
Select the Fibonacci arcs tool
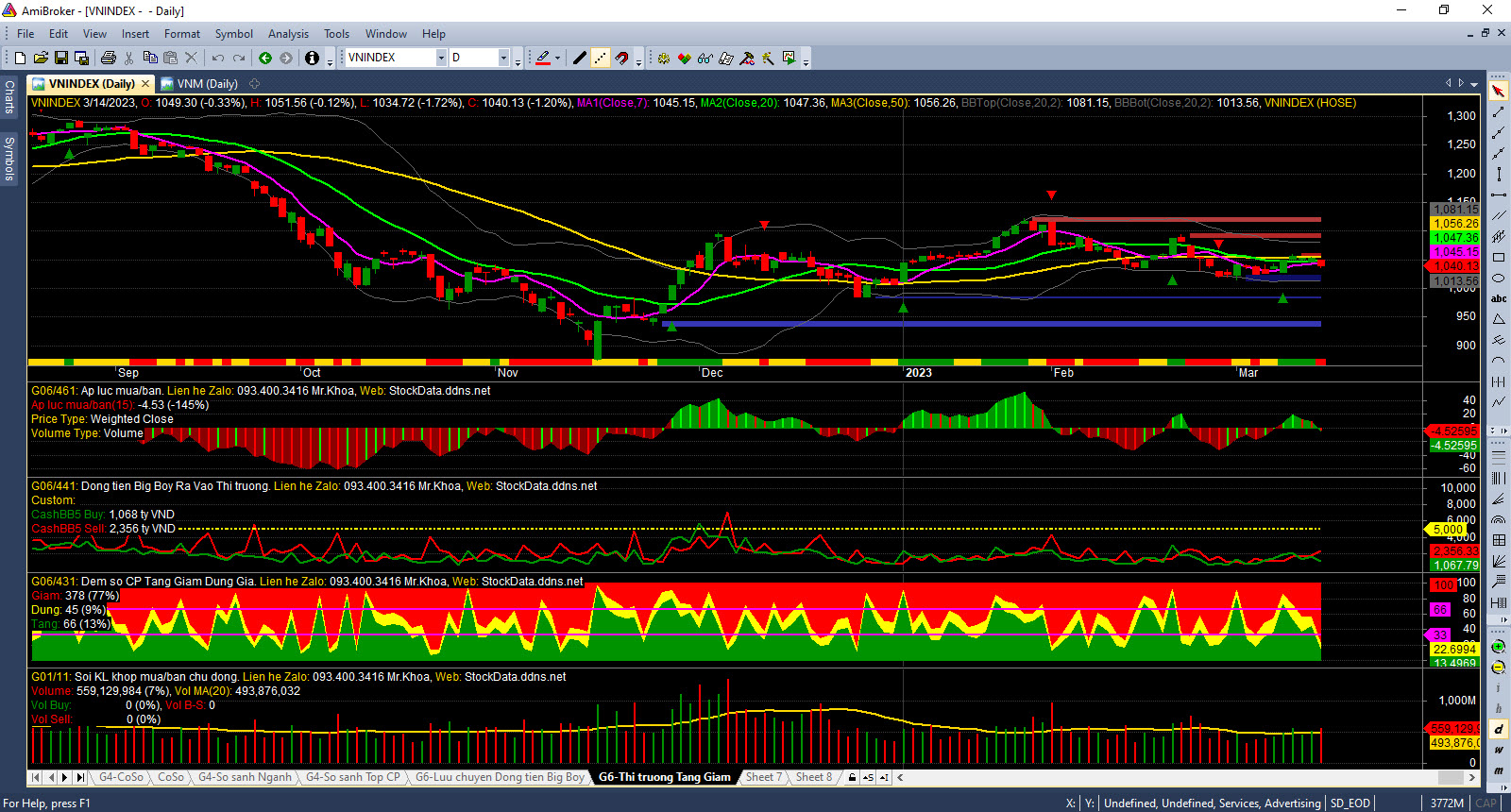(x=1499, y=519)
